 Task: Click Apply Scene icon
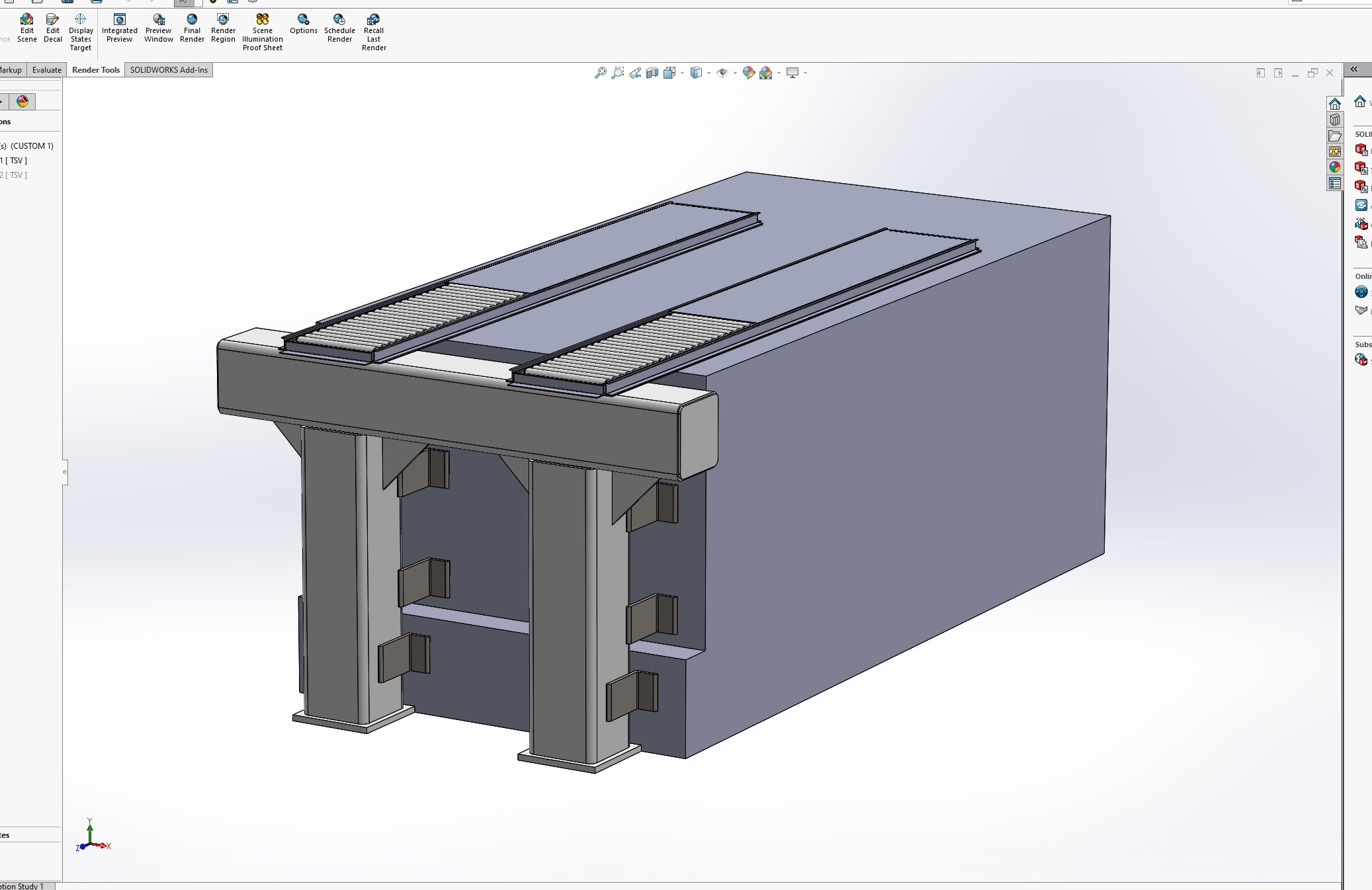(766, 73)
